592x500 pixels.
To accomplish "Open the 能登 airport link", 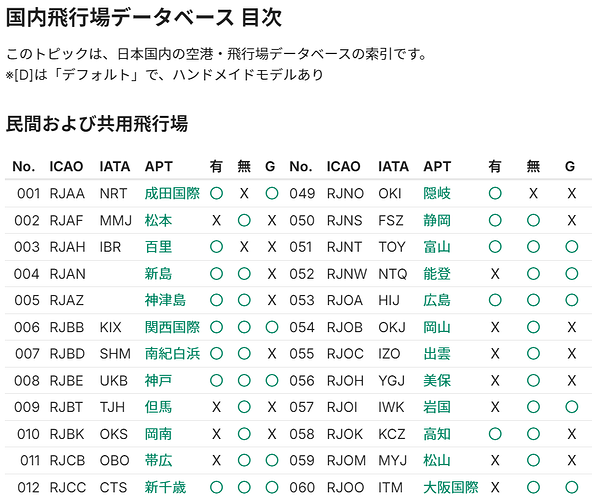I will [437, 274].
